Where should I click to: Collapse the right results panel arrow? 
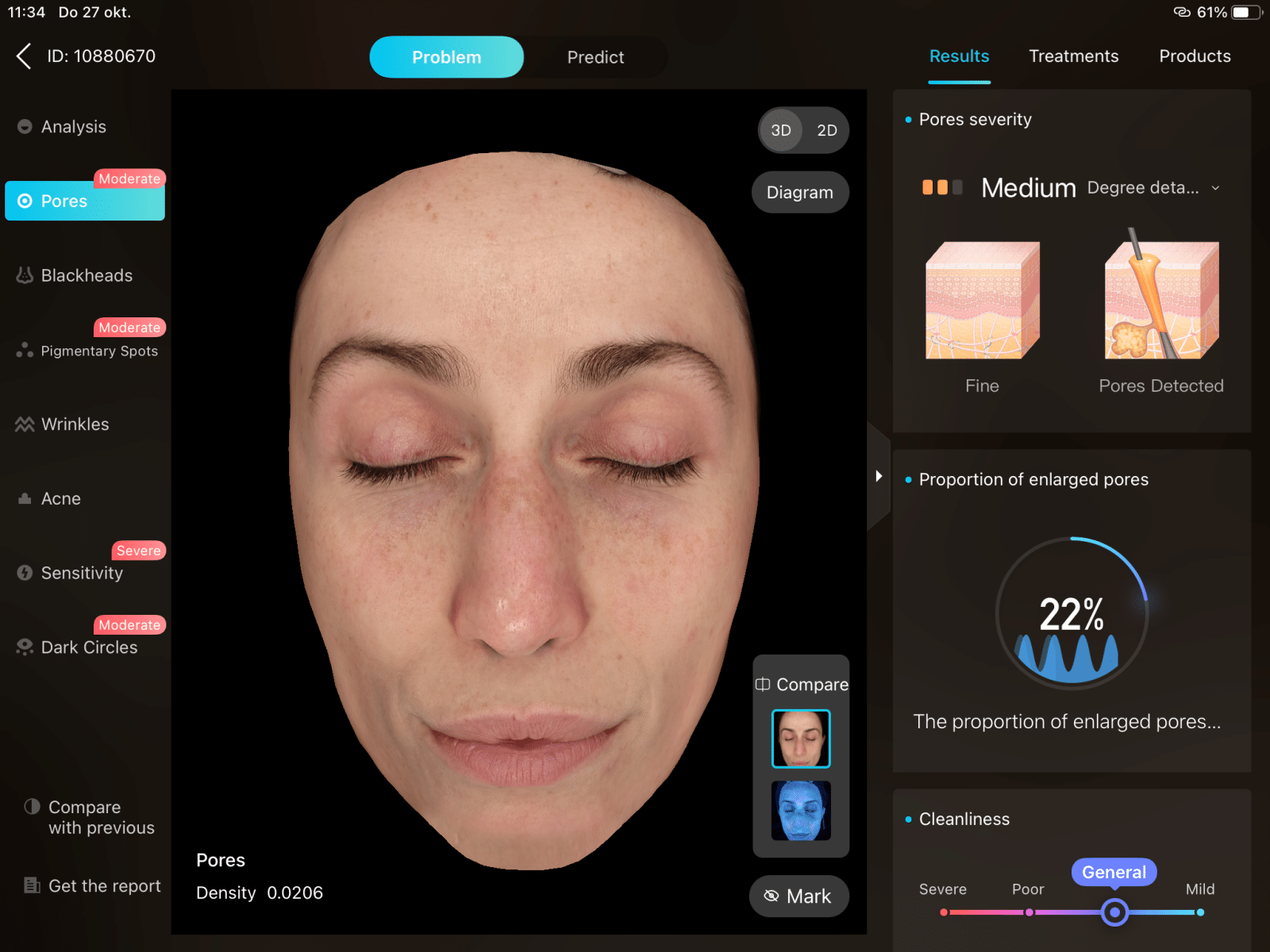point(879,476)
